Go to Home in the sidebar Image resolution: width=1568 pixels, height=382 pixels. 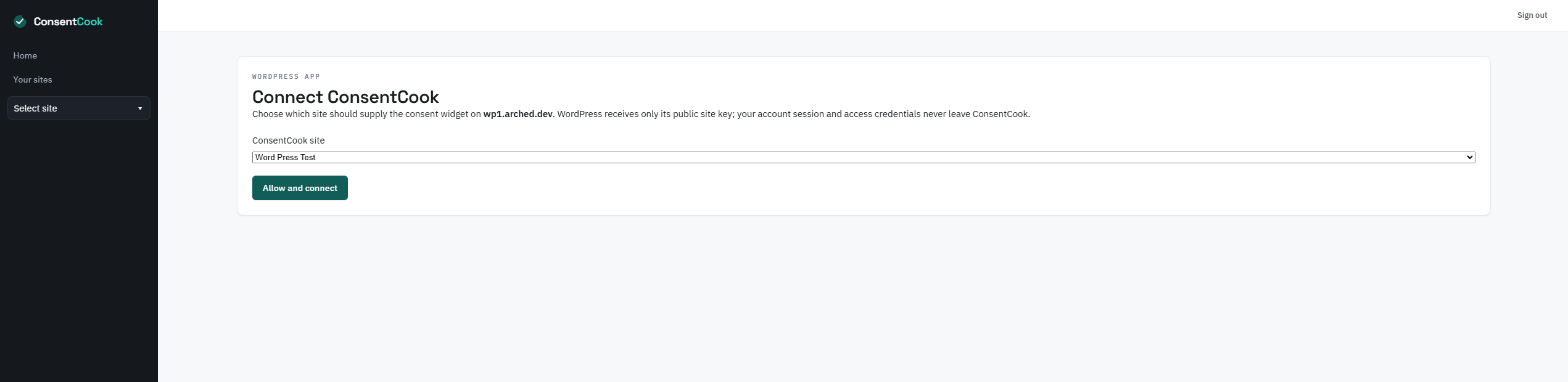point(25,55)
